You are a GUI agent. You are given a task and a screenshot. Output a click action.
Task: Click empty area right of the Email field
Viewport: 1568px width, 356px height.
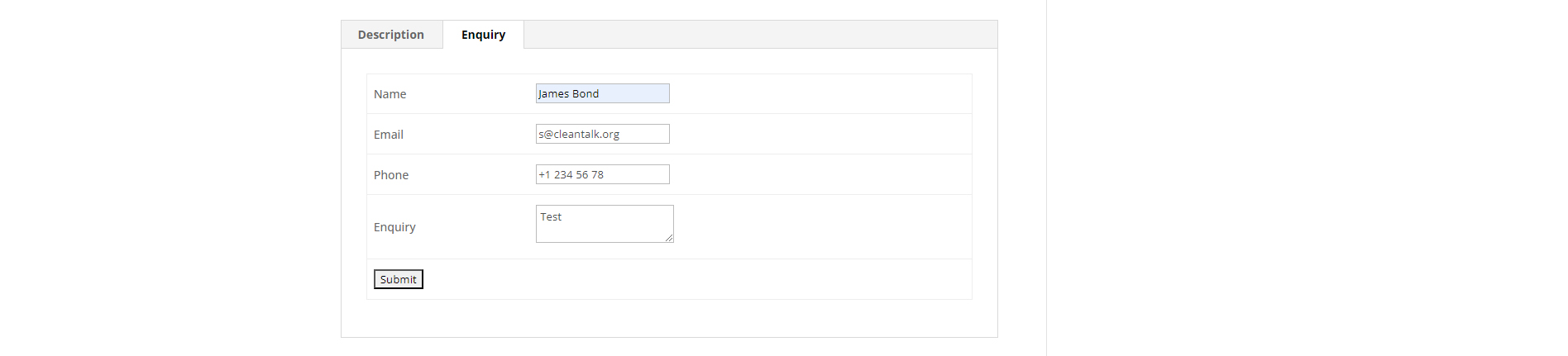[819, 134]
